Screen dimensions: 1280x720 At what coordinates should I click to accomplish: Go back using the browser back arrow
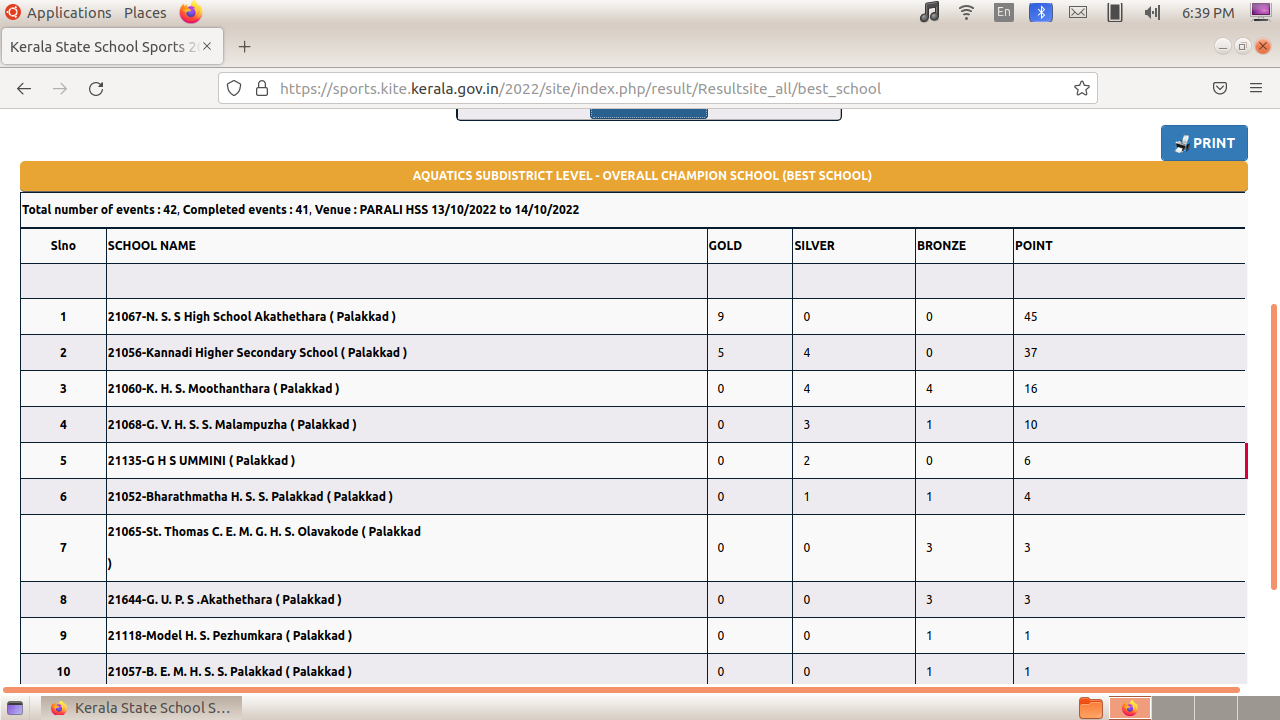coord(24,88)
